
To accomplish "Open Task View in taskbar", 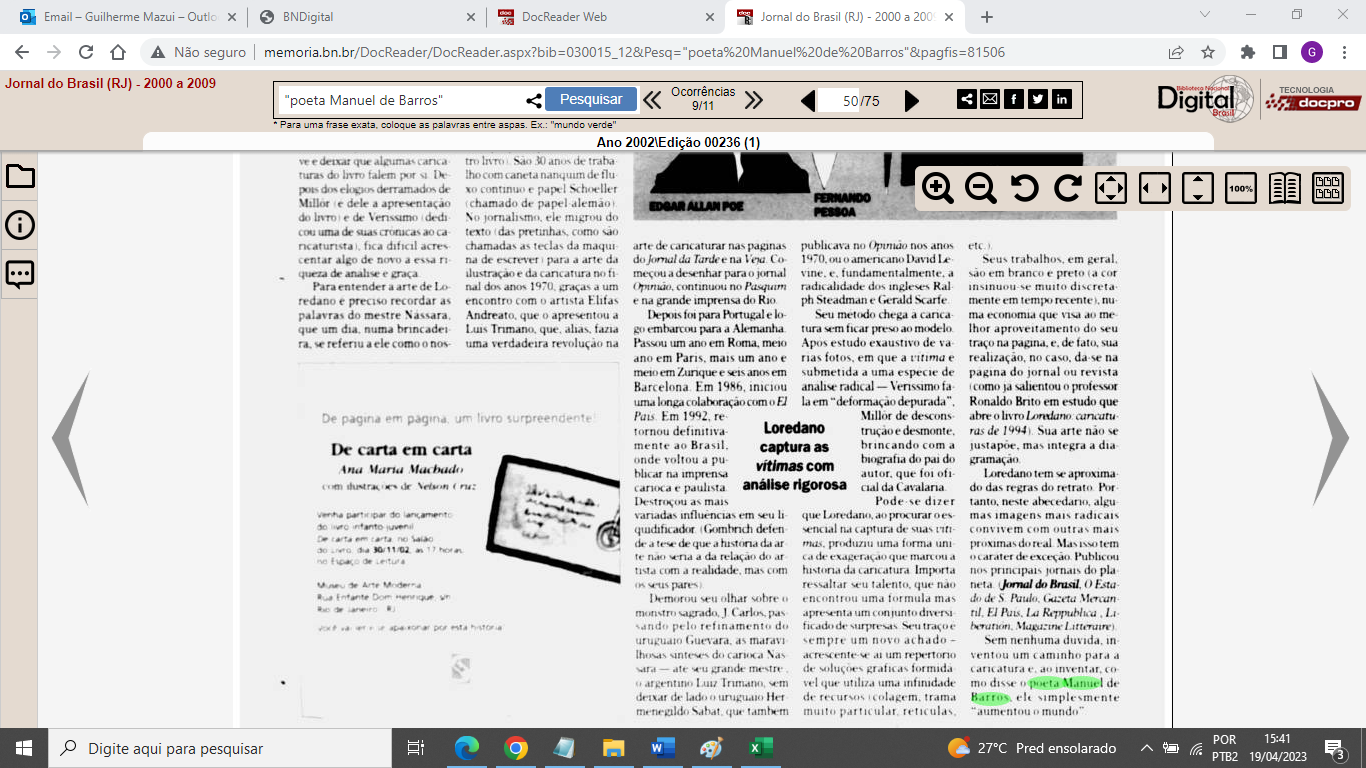I will (x=417, y=748).
